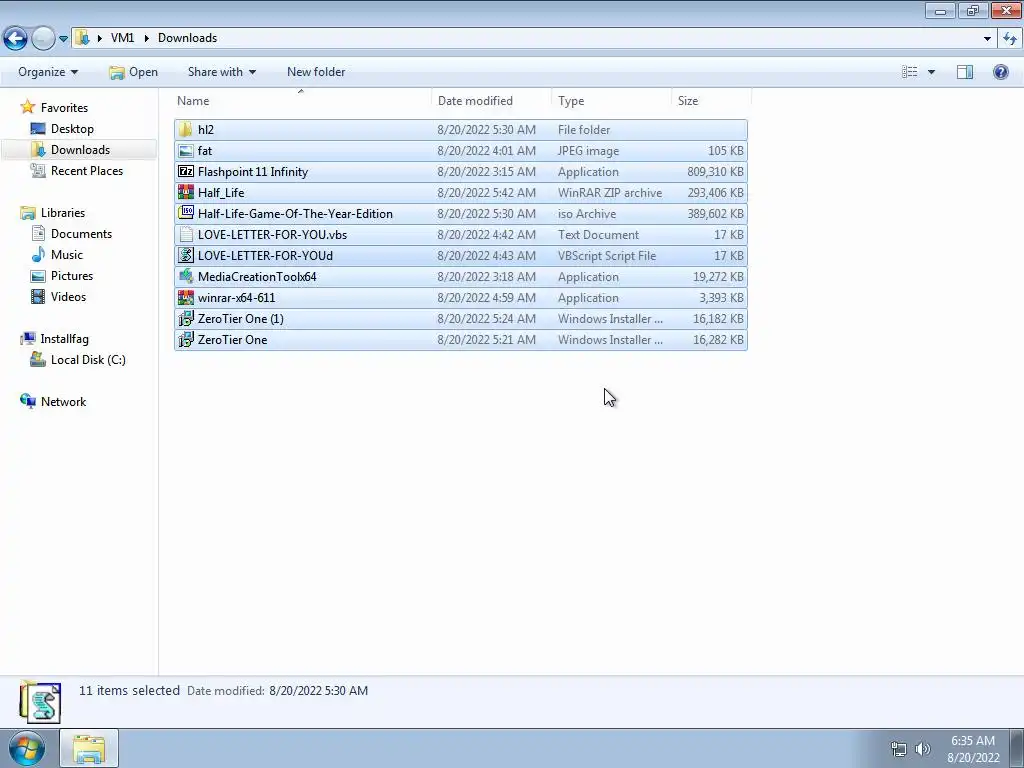Select the ZeroTier One installer icon
Screen dimensions: 1024x768
point(186,340)
